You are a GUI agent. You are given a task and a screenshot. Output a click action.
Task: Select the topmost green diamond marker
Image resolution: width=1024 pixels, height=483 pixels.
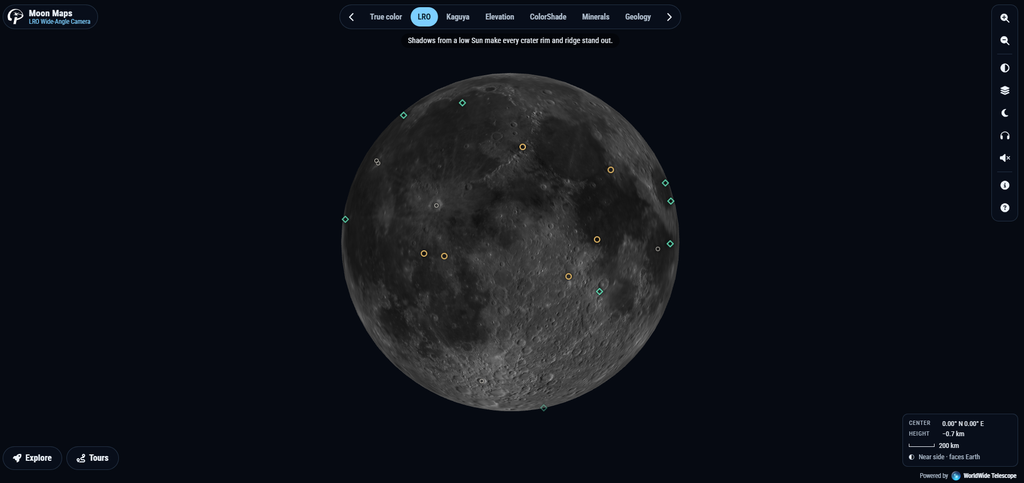(462, 103)
